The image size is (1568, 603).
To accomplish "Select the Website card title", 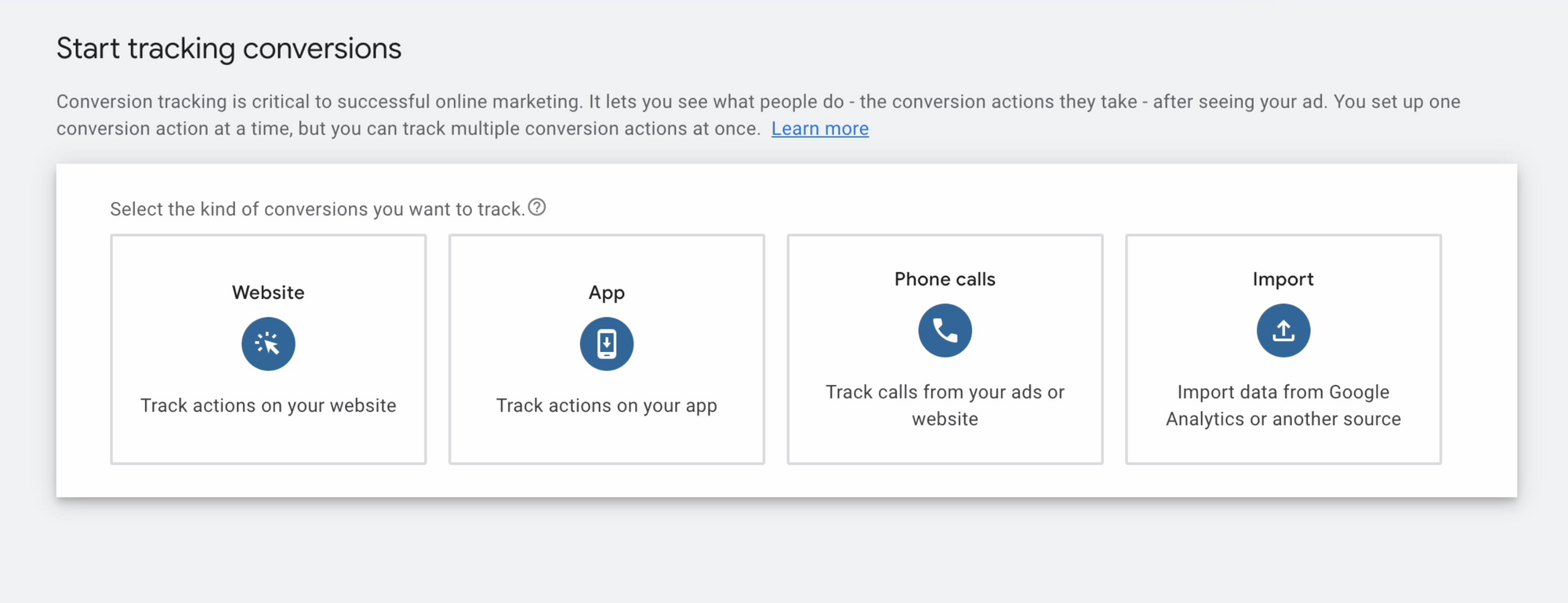I will point(268,292).
